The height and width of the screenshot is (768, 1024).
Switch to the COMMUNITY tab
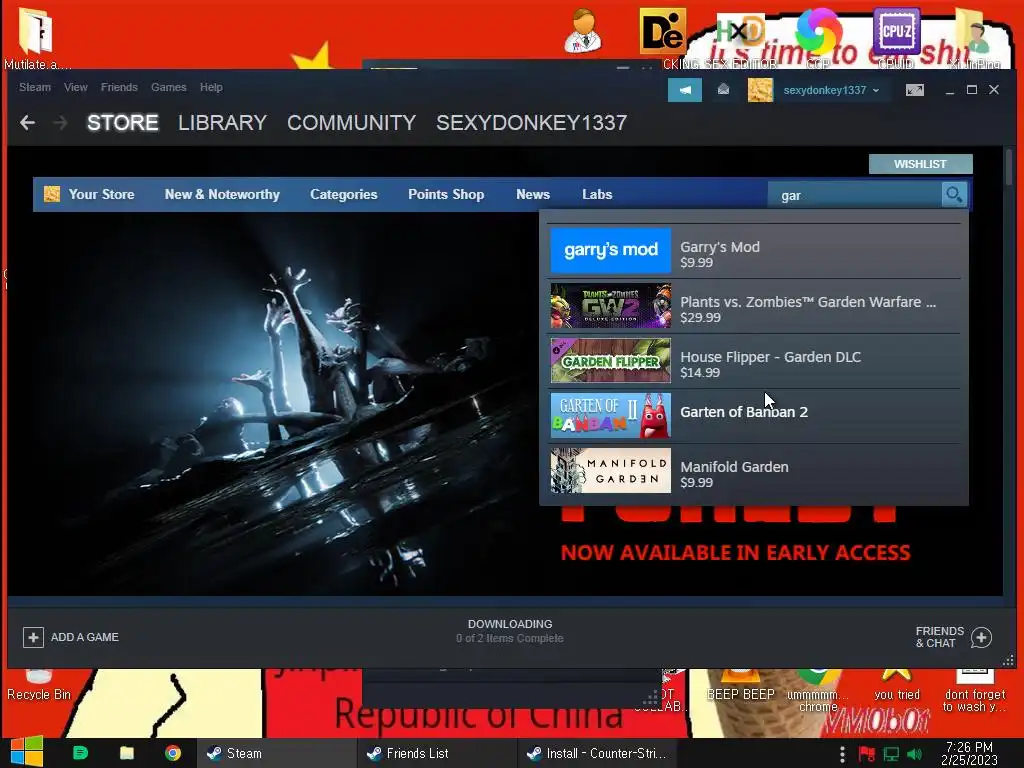(x=351, y=123)
